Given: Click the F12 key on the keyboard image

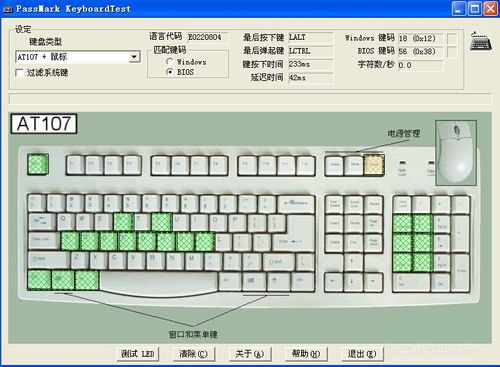Looking at the screenshot, I should point(305,165).
